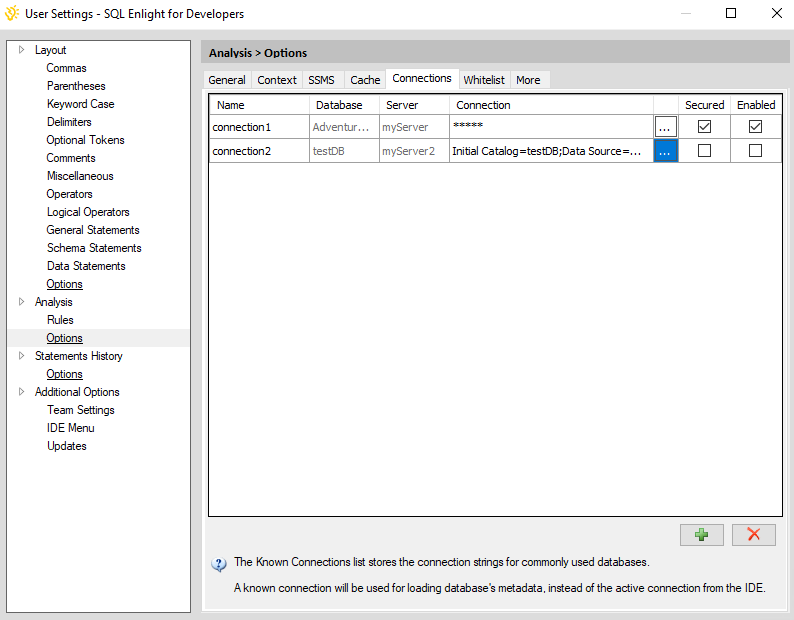Click the red X delete connection button
This screenshot has width=794, height=620.
753,535
